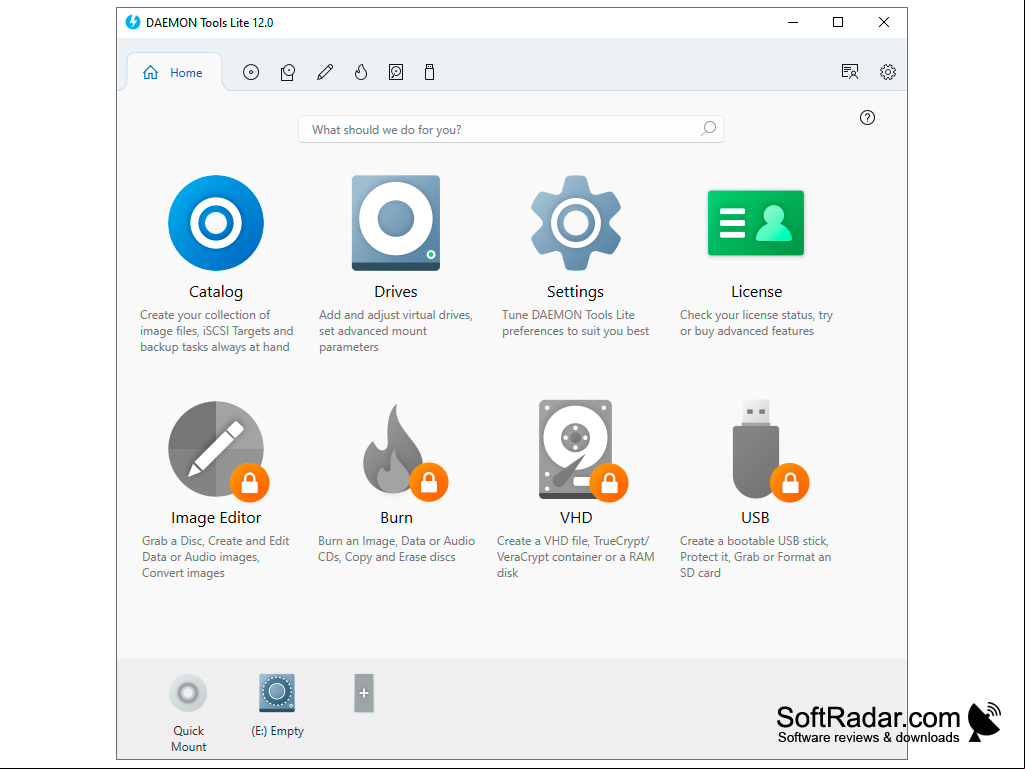Click 'Tune DAEMON Tools Lite preferences' description
Viewport: 1025px width, 769px height.
point(575,323)
